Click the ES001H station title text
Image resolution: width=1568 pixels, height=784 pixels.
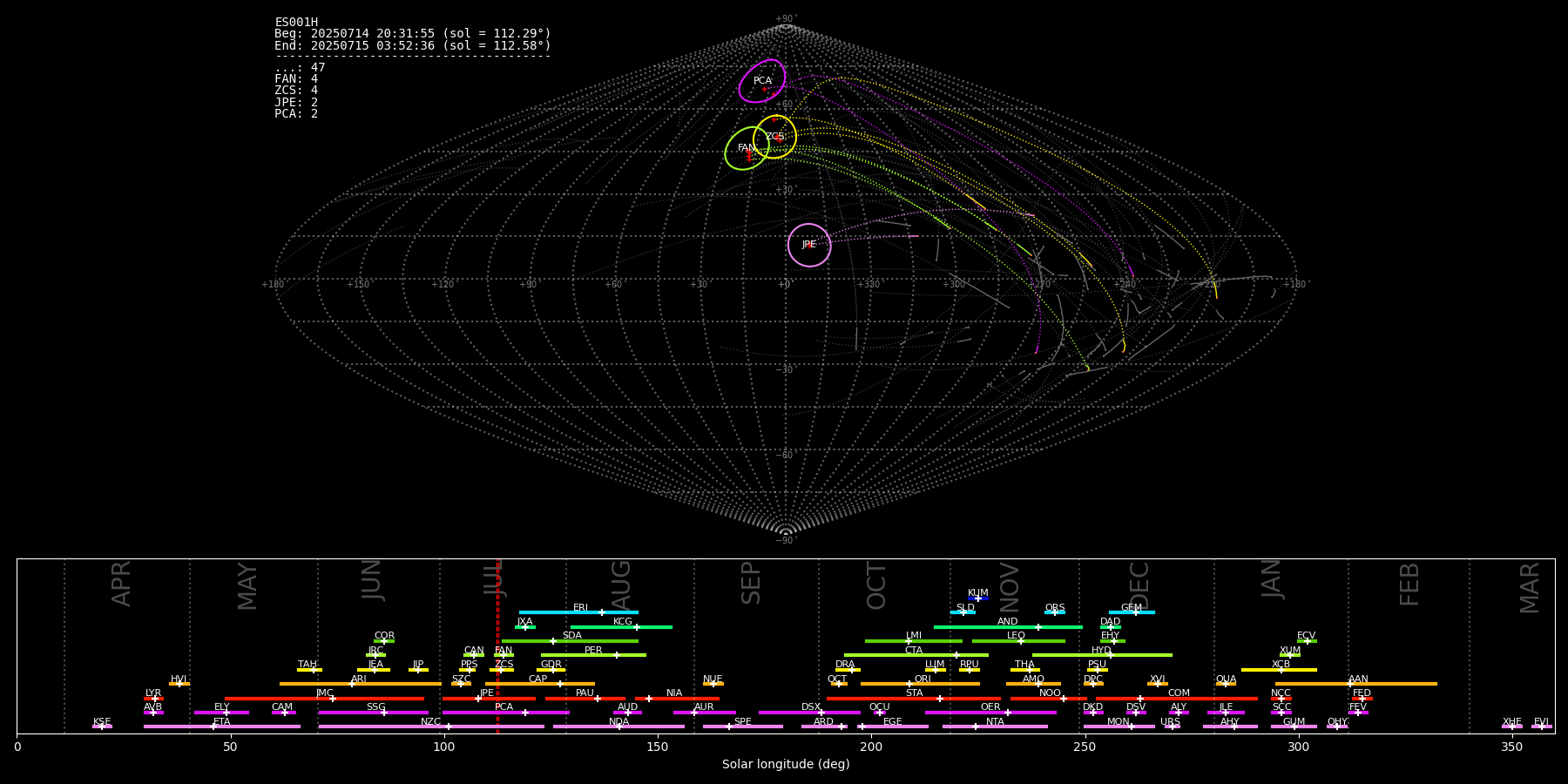click(x=296, y=22)
